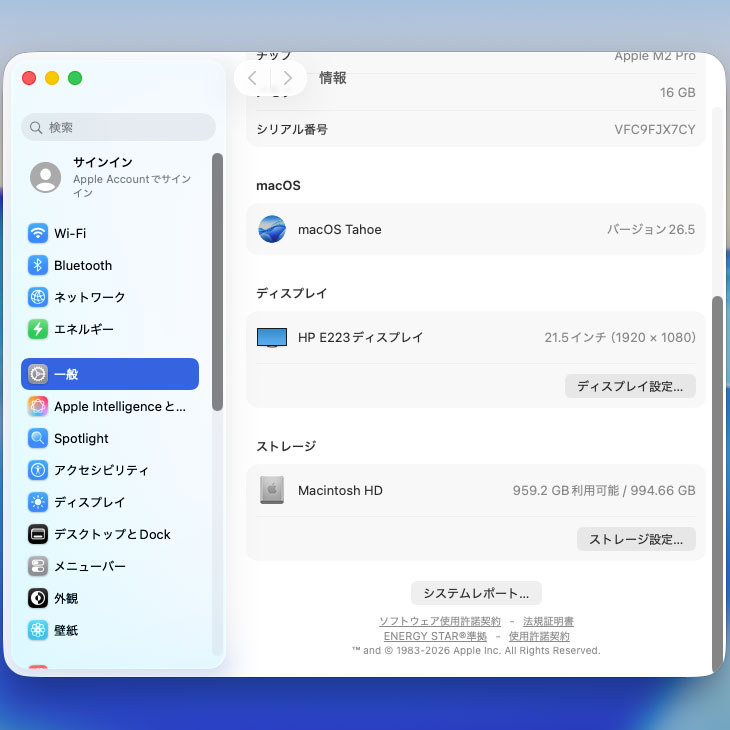Viewport: 730px width, 730px height.
Task: Click the メニューバー icon
Action: [38, 566]
